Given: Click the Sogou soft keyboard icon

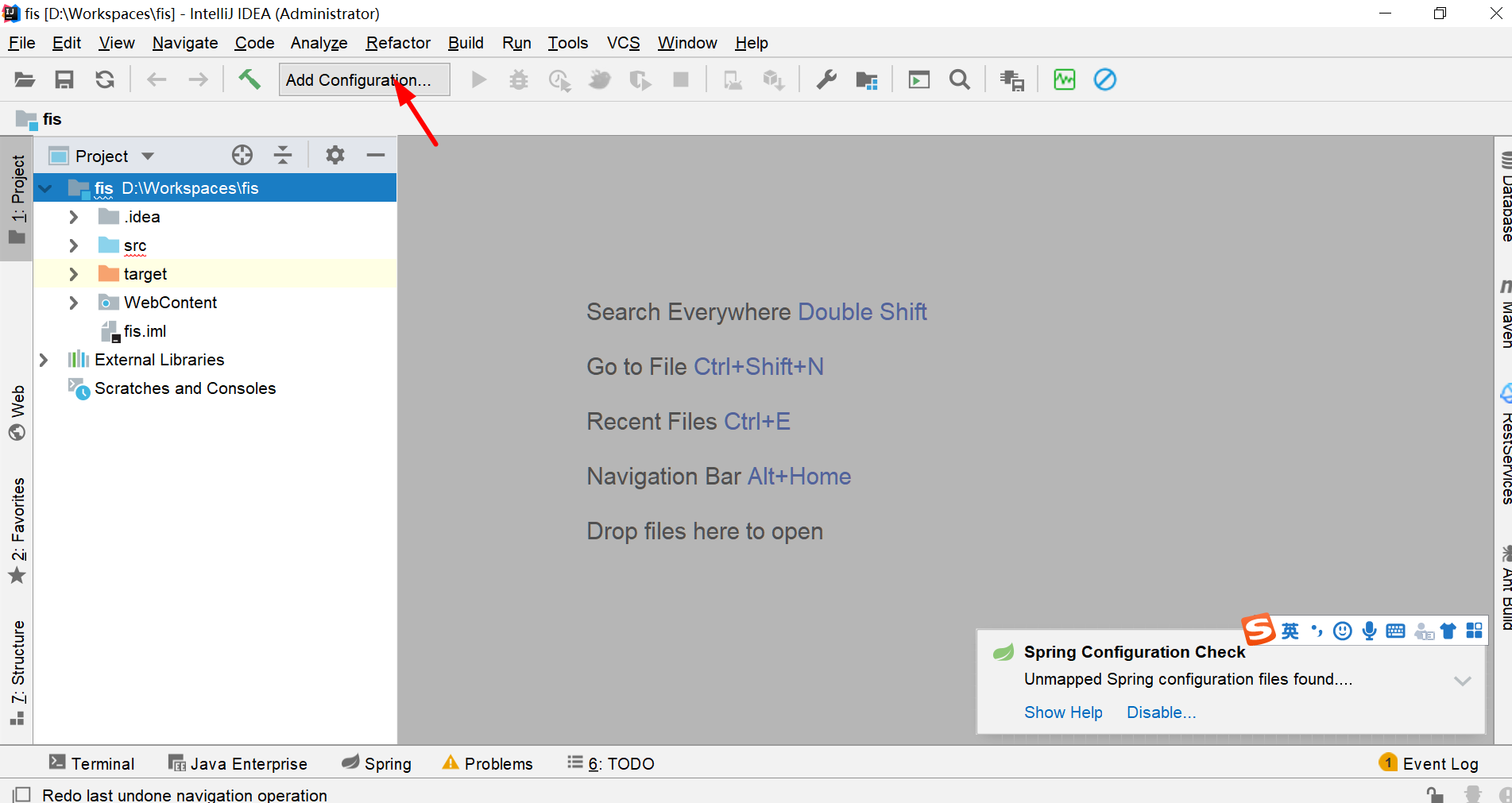Looking at the screenshot, I should coord(1395,631).
